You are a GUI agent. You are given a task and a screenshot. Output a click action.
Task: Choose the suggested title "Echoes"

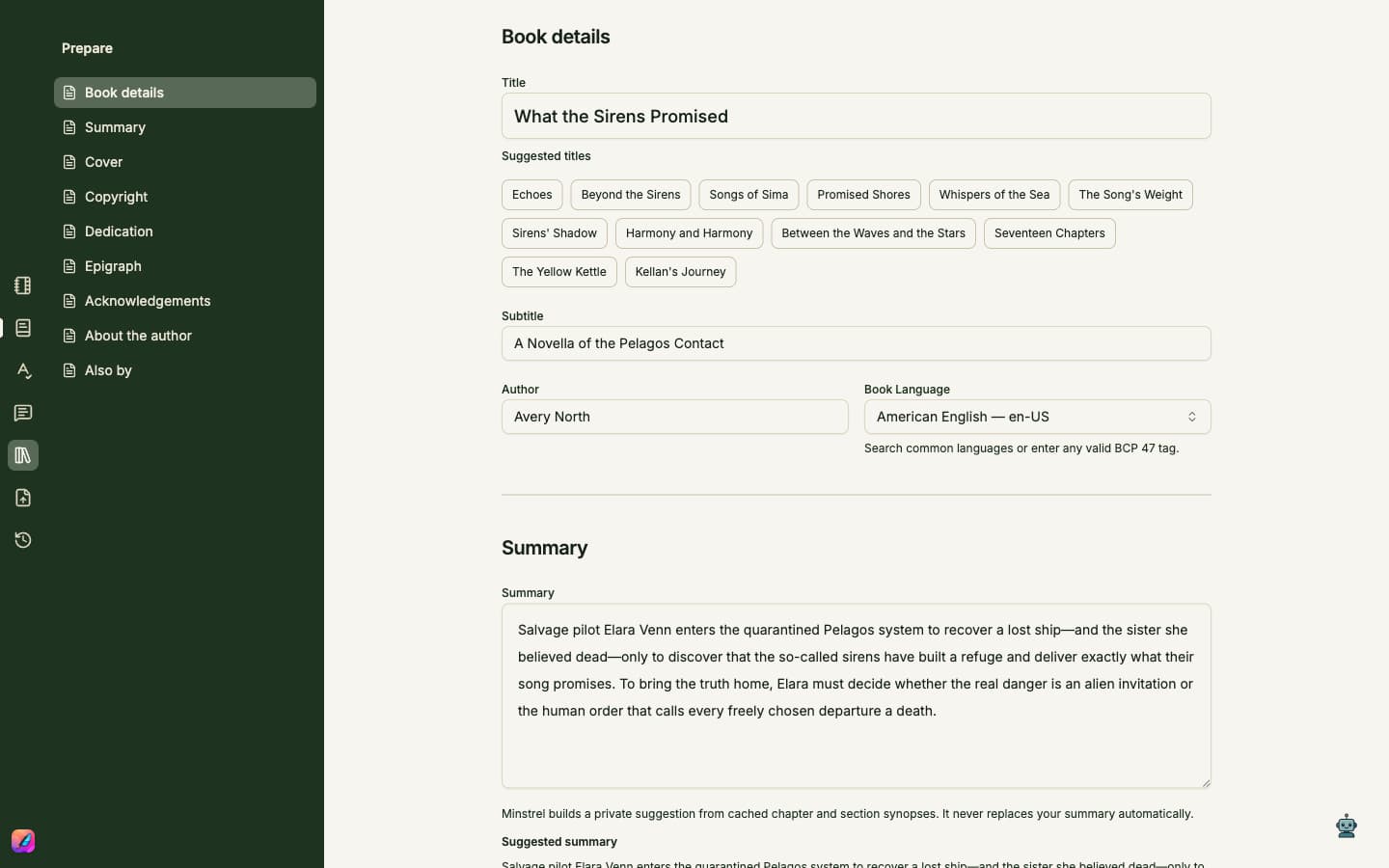[x=531, y=195]
